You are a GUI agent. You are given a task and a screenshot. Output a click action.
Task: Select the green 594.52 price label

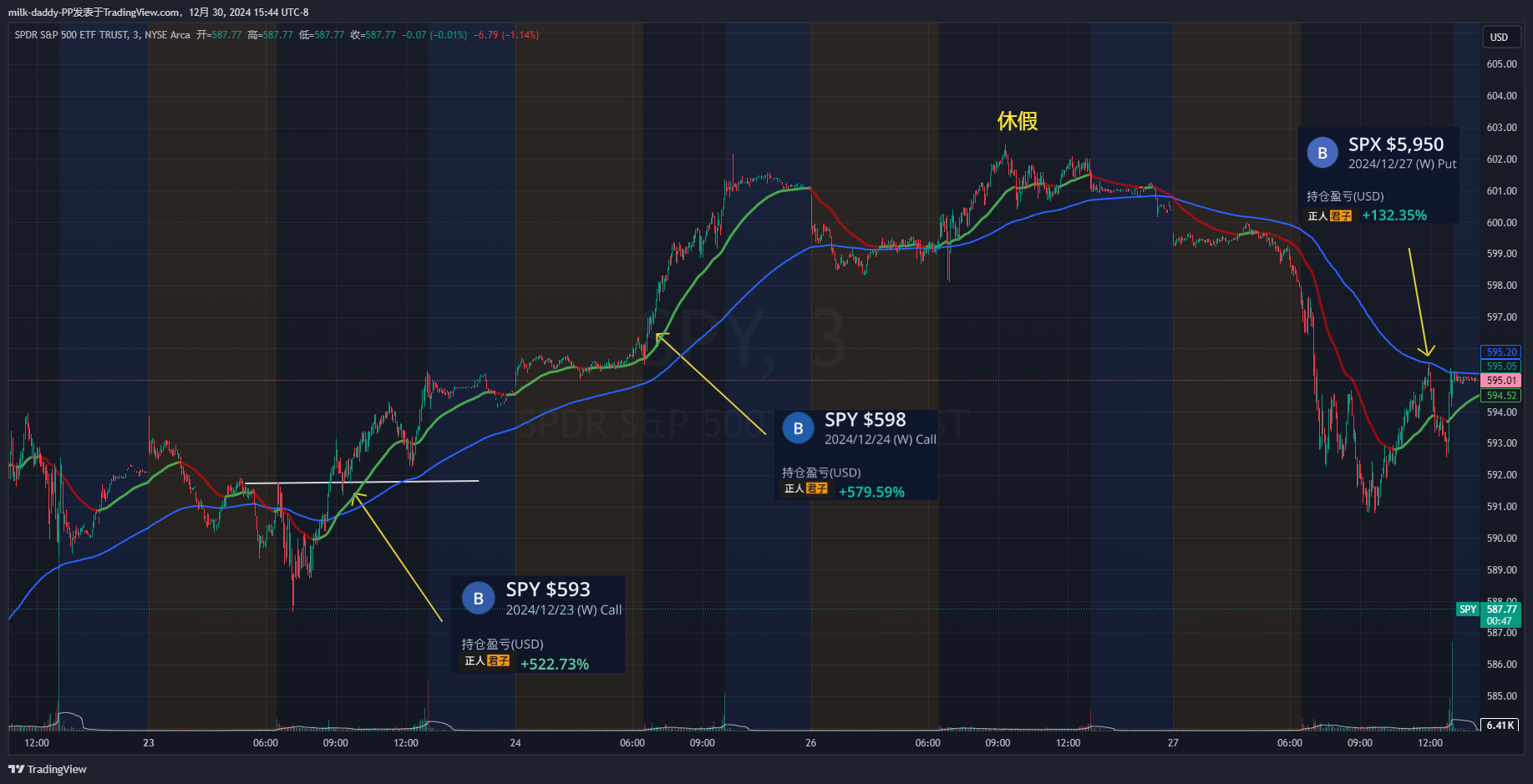(x=1500, y=396)
